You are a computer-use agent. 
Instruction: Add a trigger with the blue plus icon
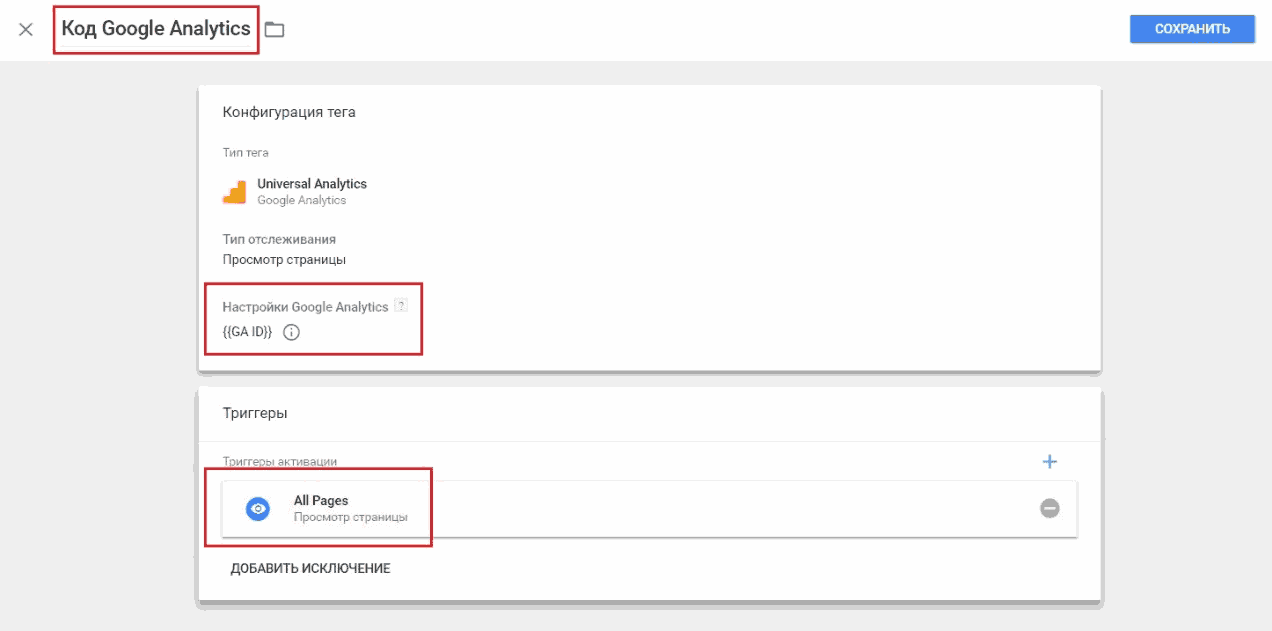pyautogui.click(x=1049, y=462)
